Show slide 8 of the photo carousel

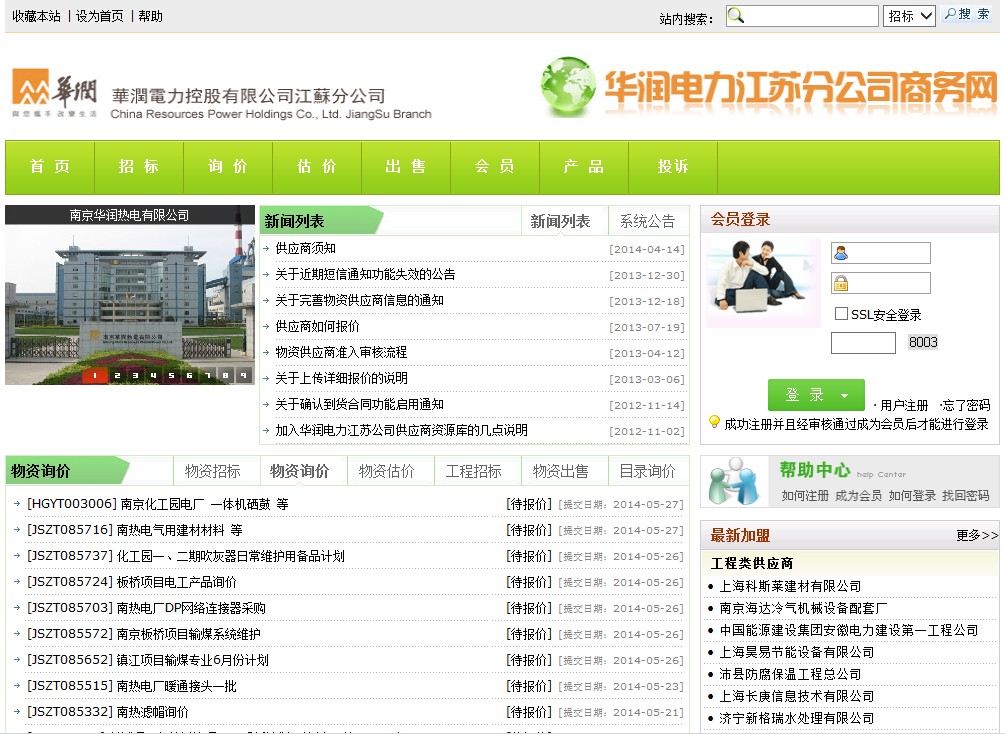226,376
